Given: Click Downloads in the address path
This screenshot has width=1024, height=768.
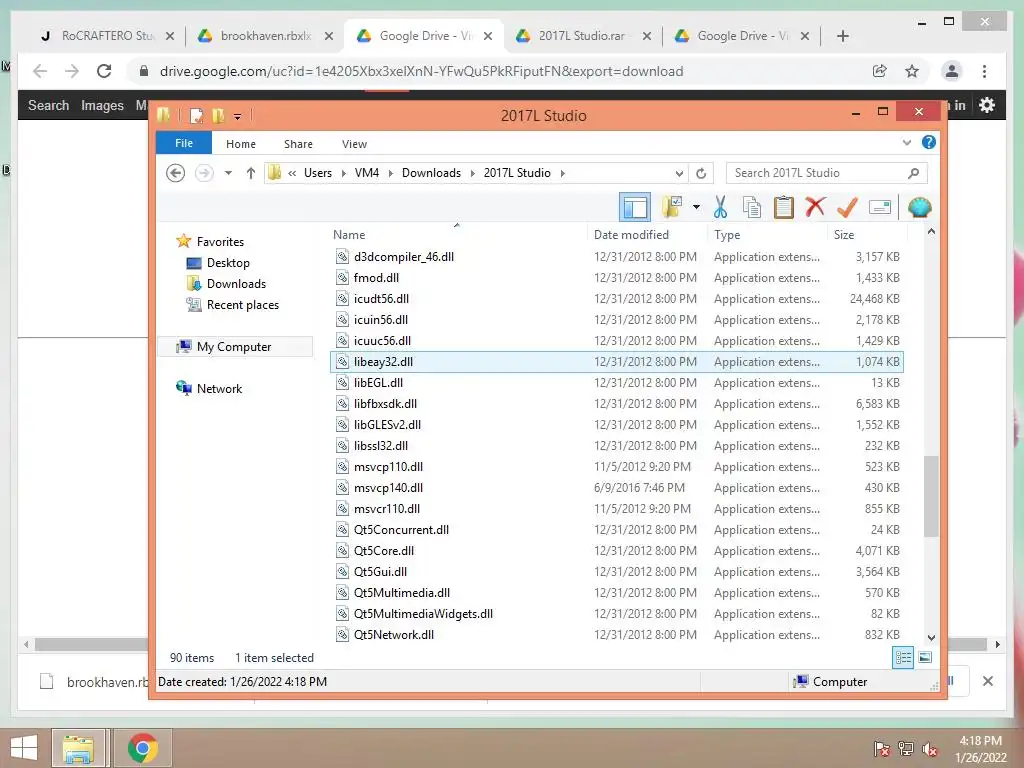Looking at the screenshot, I should [431, 173].
